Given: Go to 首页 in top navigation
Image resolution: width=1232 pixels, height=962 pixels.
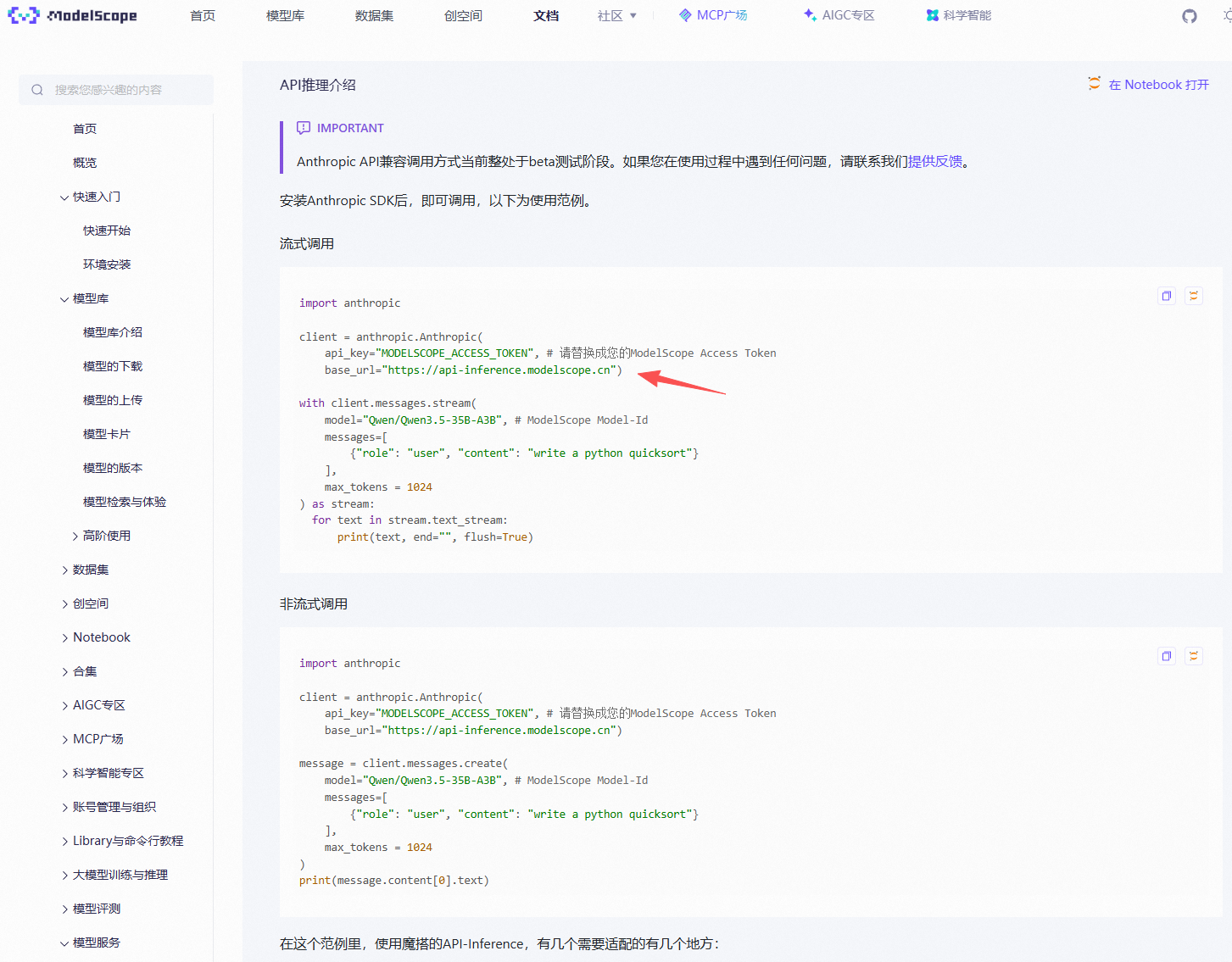Looking at the screenshot, I should (x=203, y=15).
